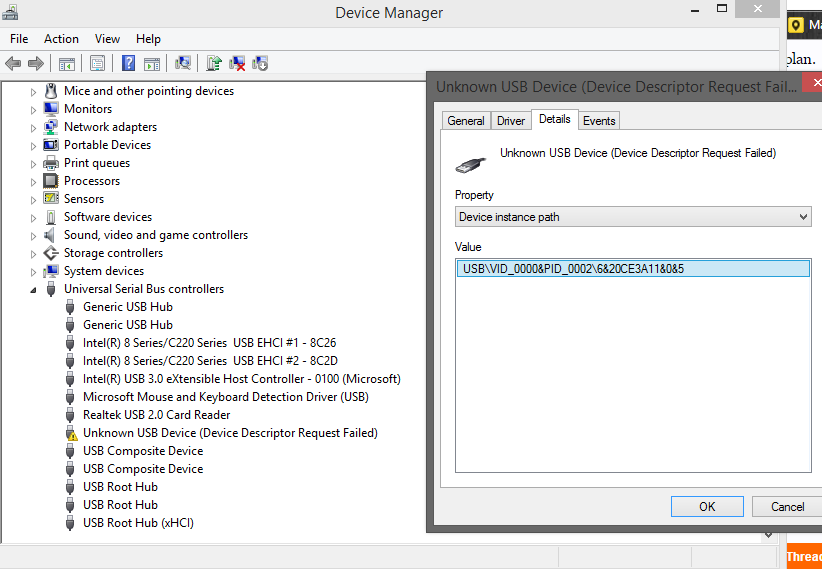
Task: Select the Details tab
Action: pos(555,119)
